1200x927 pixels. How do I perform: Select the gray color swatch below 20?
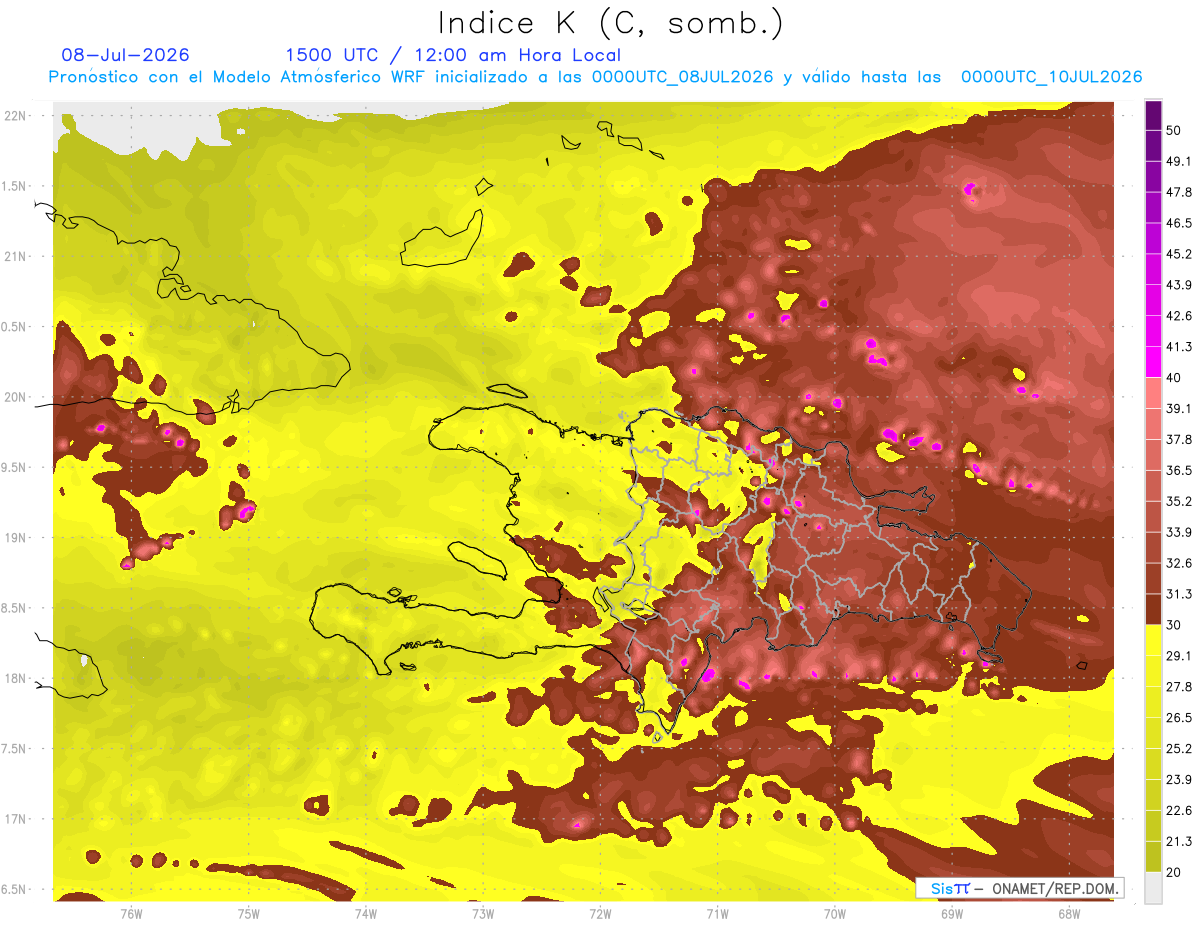click(1154, 888)
